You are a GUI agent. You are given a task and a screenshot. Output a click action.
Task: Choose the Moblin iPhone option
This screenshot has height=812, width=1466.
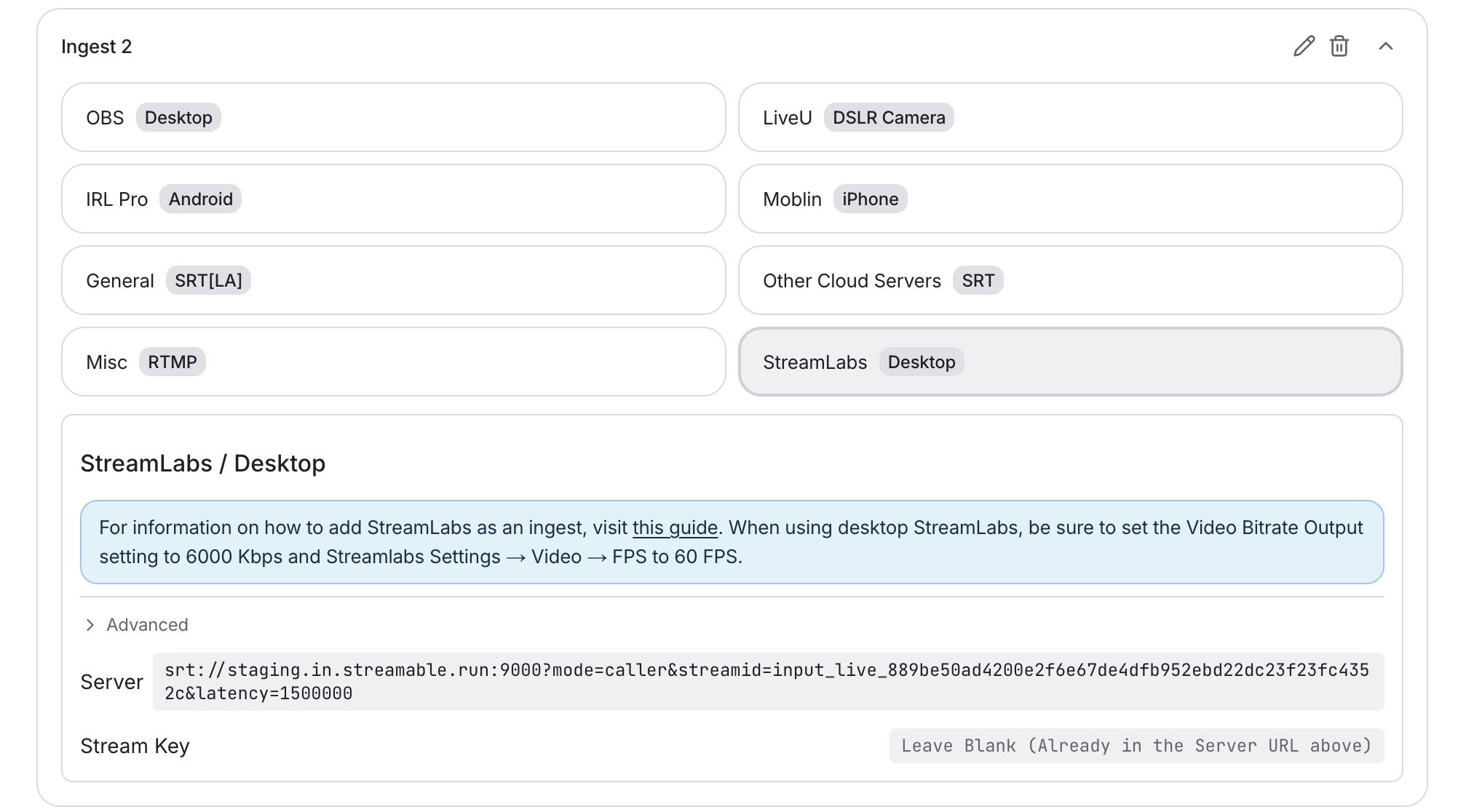coord(1071,199)
